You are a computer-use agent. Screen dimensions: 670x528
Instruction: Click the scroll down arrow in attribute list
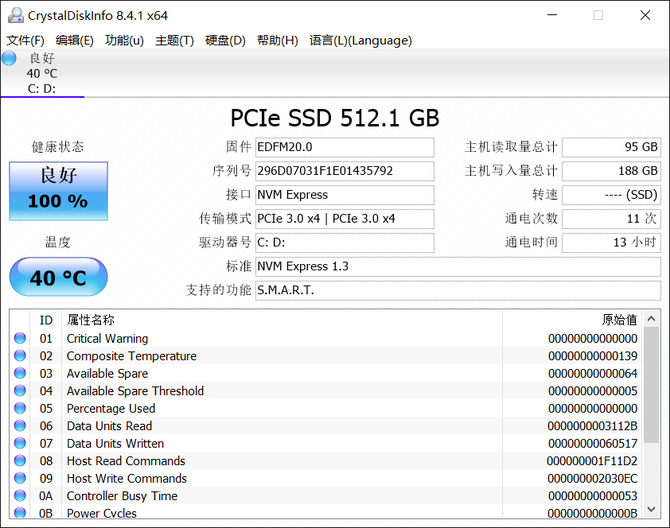click(x=651, y=509)
